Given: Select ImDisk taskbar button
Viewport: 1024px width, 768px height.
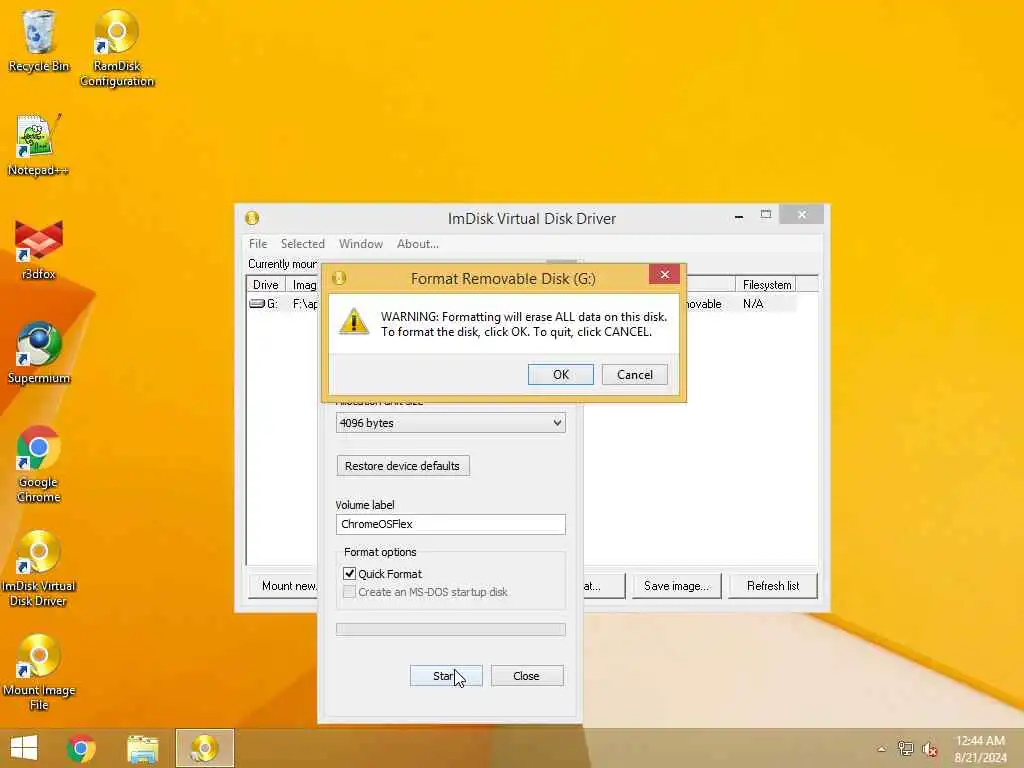Looking at the screenshot, I should tap(204, 748).
